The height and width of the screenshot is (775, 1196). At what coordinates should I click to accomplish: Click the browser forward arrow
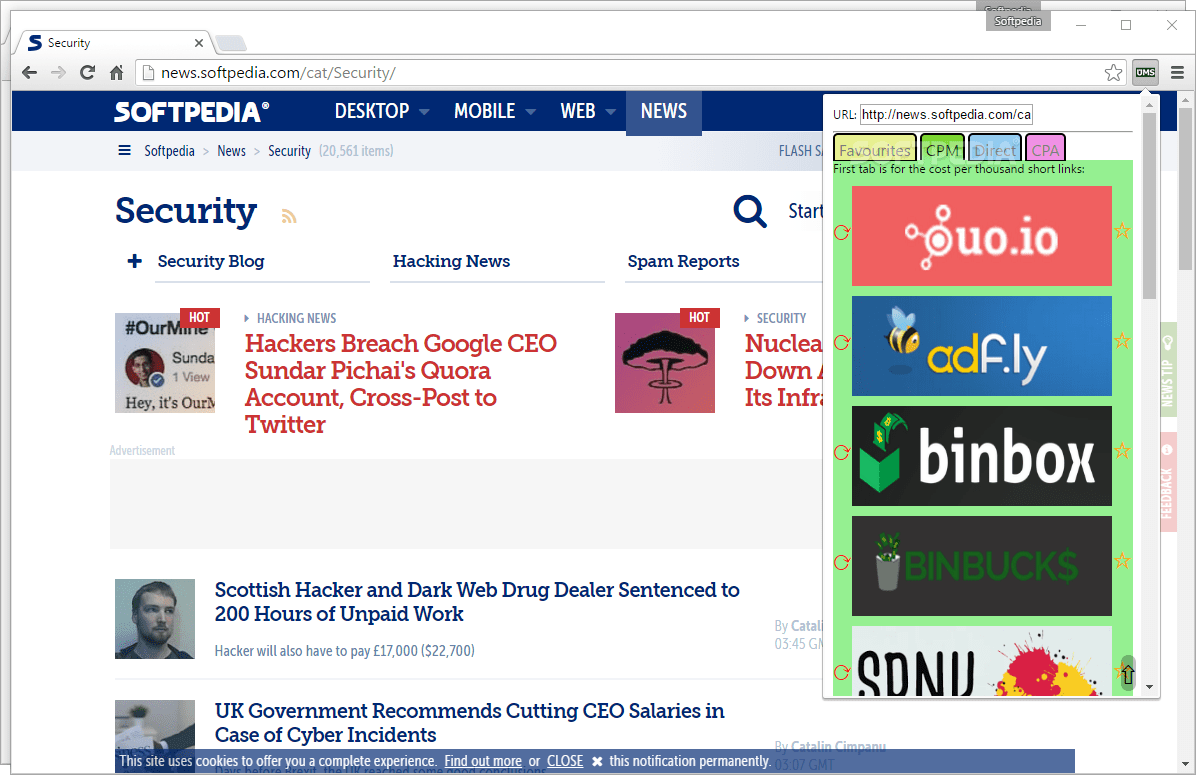pos(58,72)
